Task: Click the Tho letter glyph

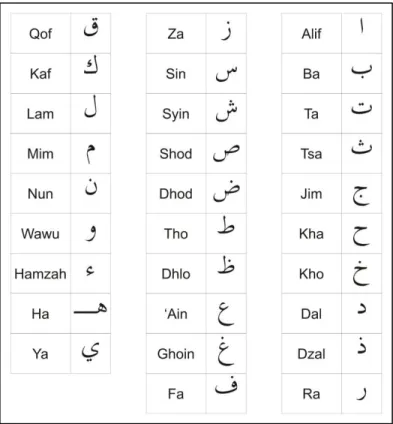Action: click(226, 226)
